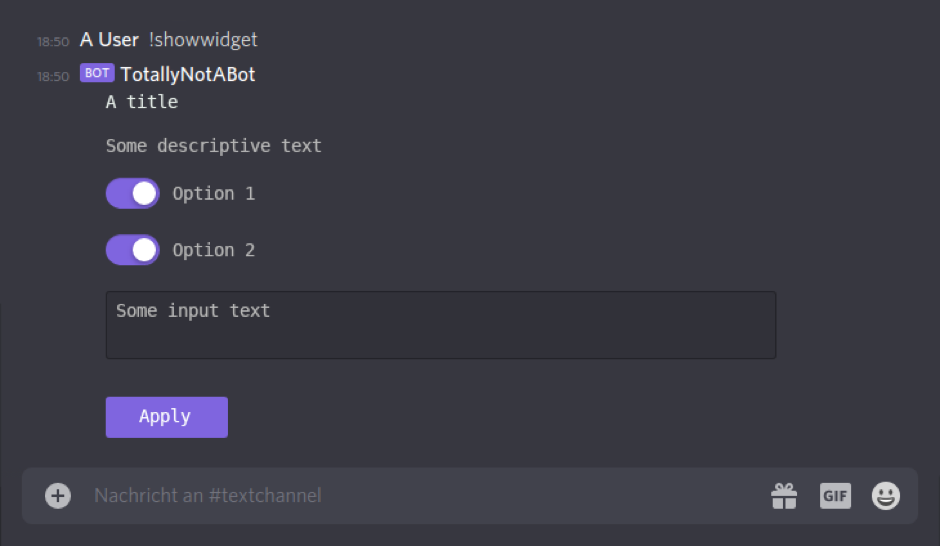Click the "Some descriptive text" line
The width and height of the screenshot is (940, 546).
214,146
